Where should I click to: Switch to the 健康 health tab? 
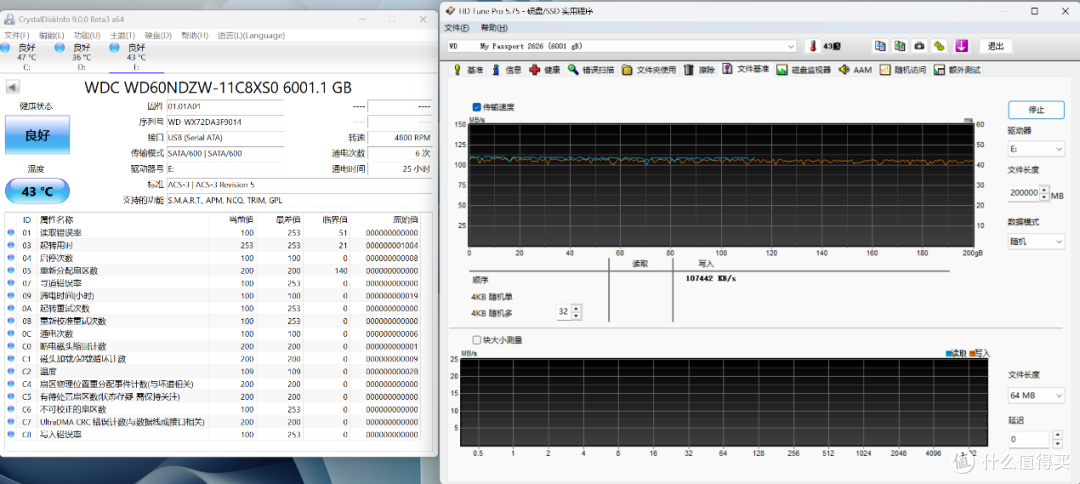tap(546, 70)
